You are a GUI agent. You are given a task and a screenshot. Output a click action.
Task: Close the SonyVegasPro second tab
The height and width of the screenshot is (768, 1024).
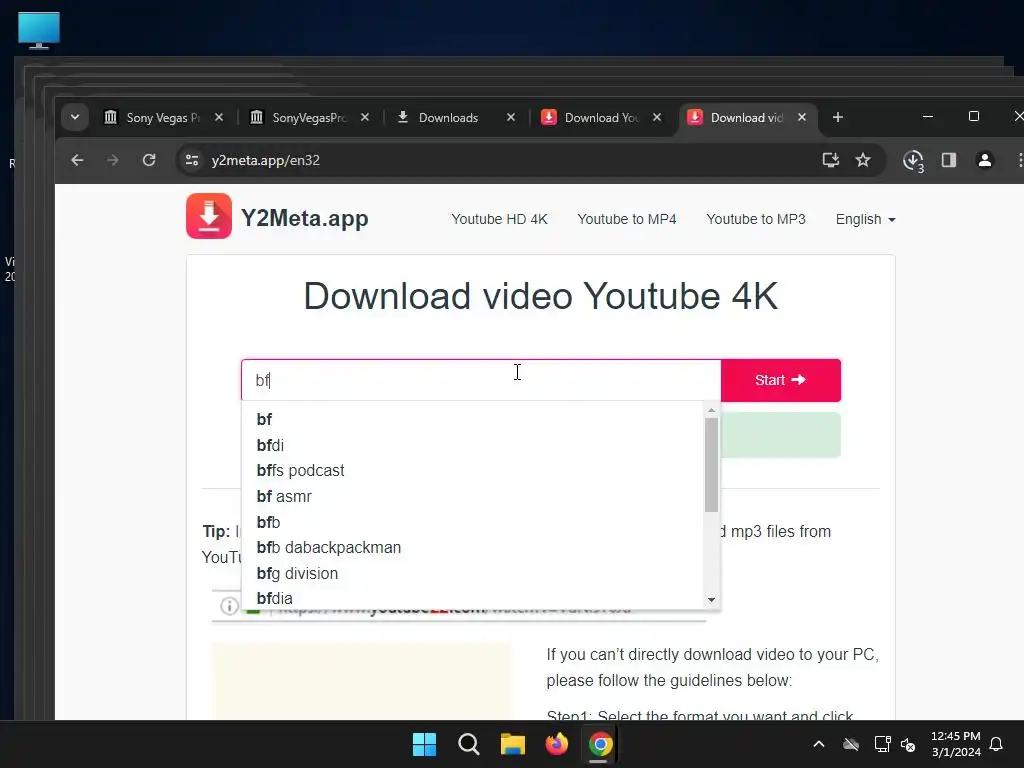(x=365, y=118)
